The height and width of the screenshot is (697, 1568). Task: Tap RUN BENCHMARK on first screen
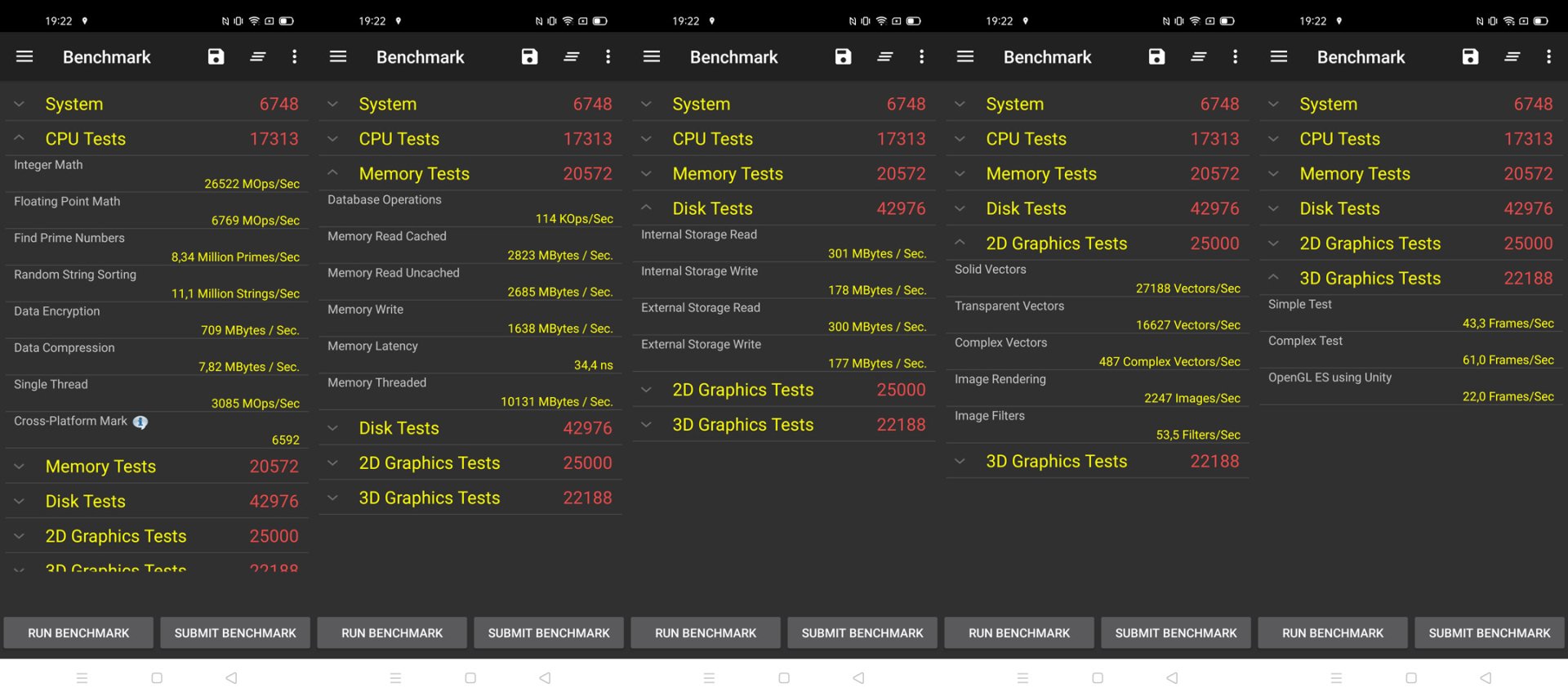pos(78,633)
